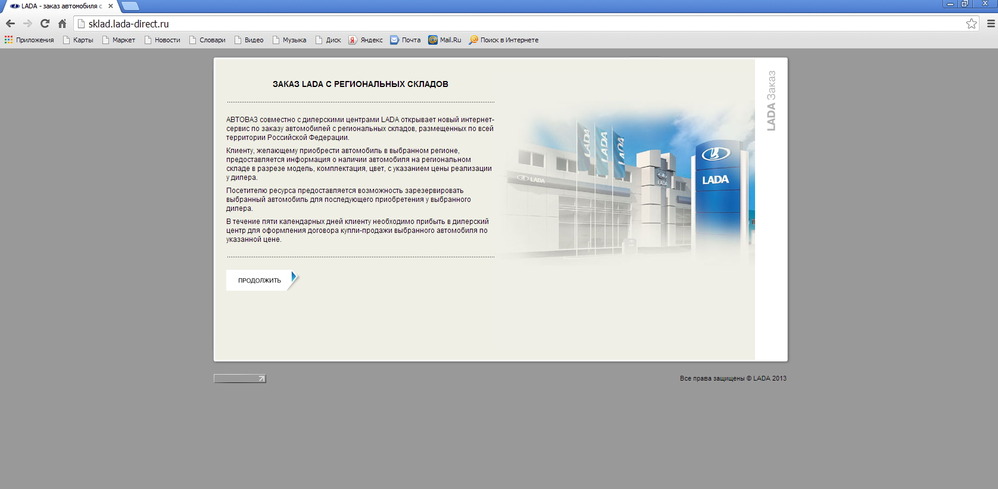Screen dimensions: 998x489
Task: Close the LADA tab with its X
Action: [110, 6]
